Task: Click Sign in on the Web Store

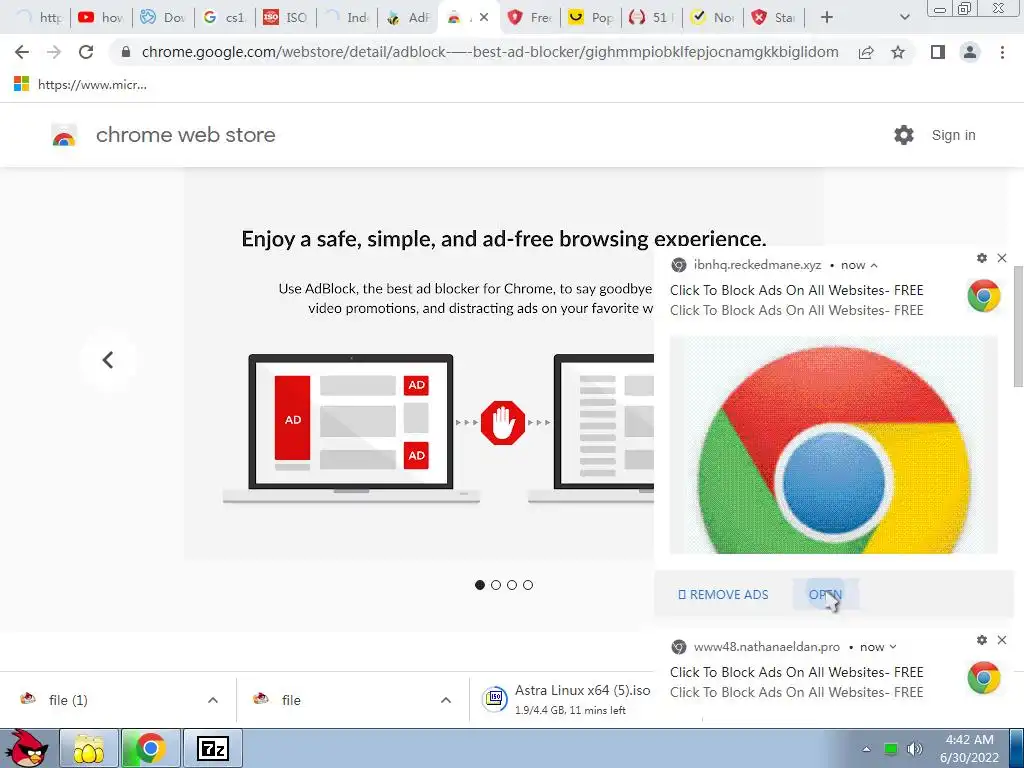Action: coord(953,135)
